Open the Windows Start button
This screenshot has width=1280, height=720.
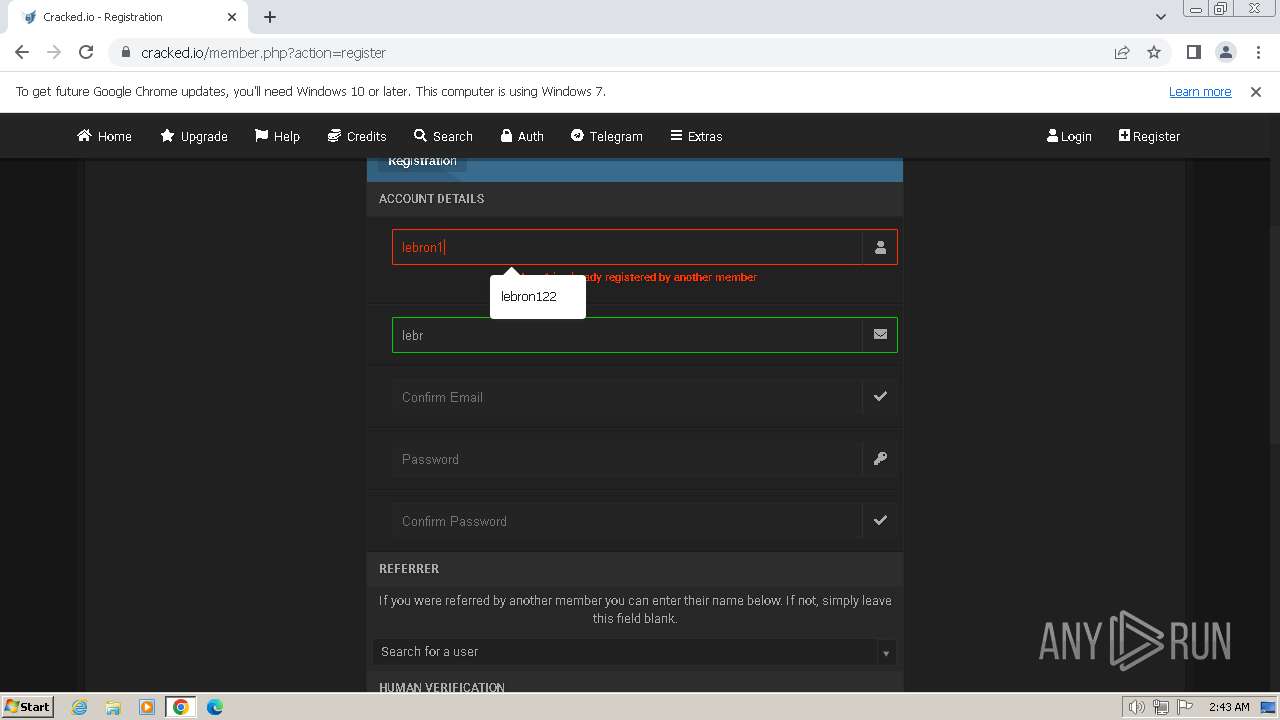pos(27,706)
